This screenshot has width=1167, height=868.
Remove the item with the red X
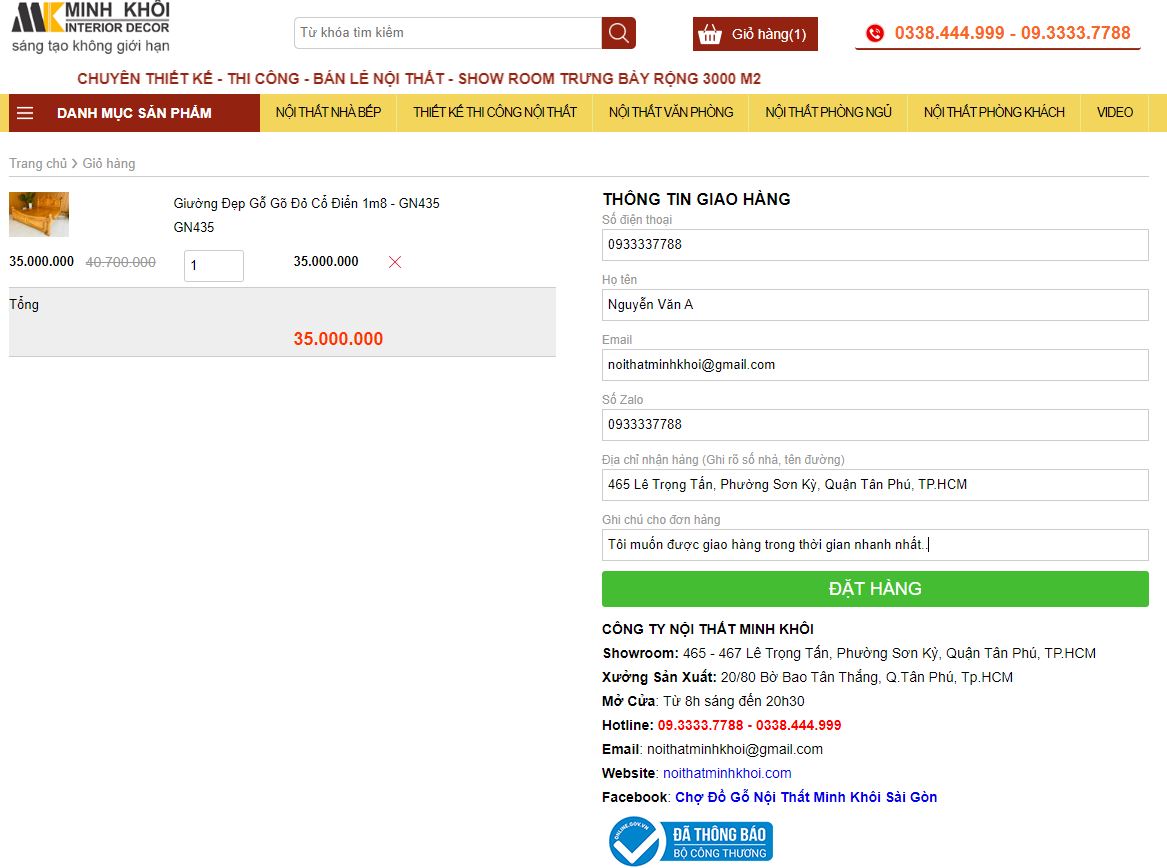tap(395, 262)
